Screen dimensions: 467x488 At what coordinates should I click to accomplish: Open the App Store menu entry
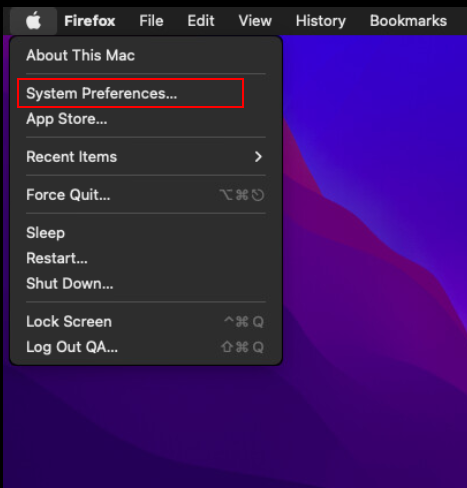[67, 119]
